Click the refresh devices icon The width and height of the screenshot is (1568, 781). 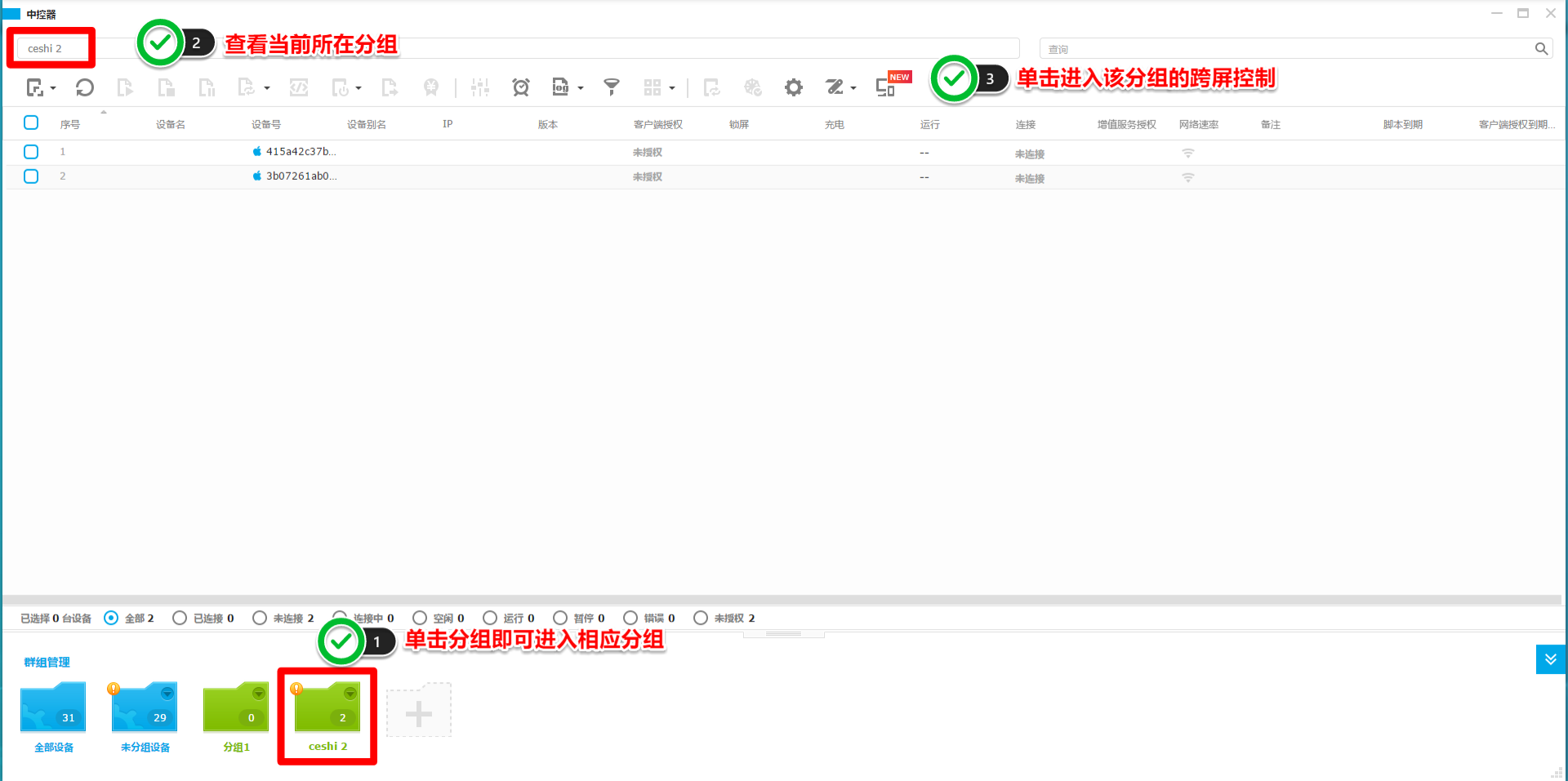click(x=84, y=87)
